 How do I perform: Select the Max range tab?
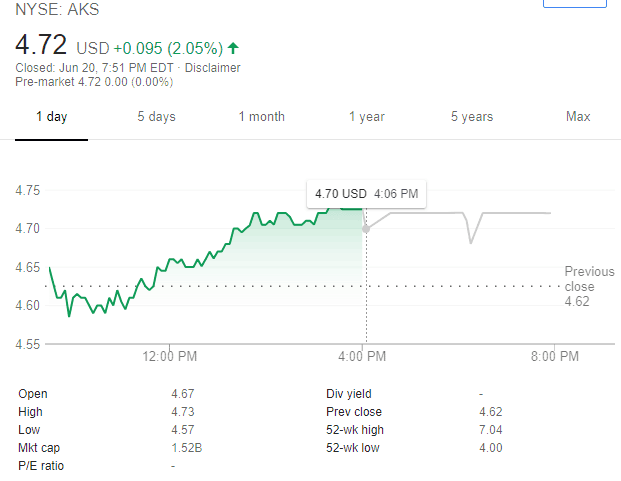click(578, 117)
